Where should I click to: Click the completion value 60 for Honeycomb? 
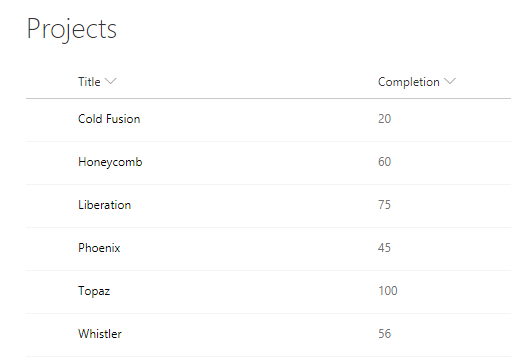pos(384,162)
